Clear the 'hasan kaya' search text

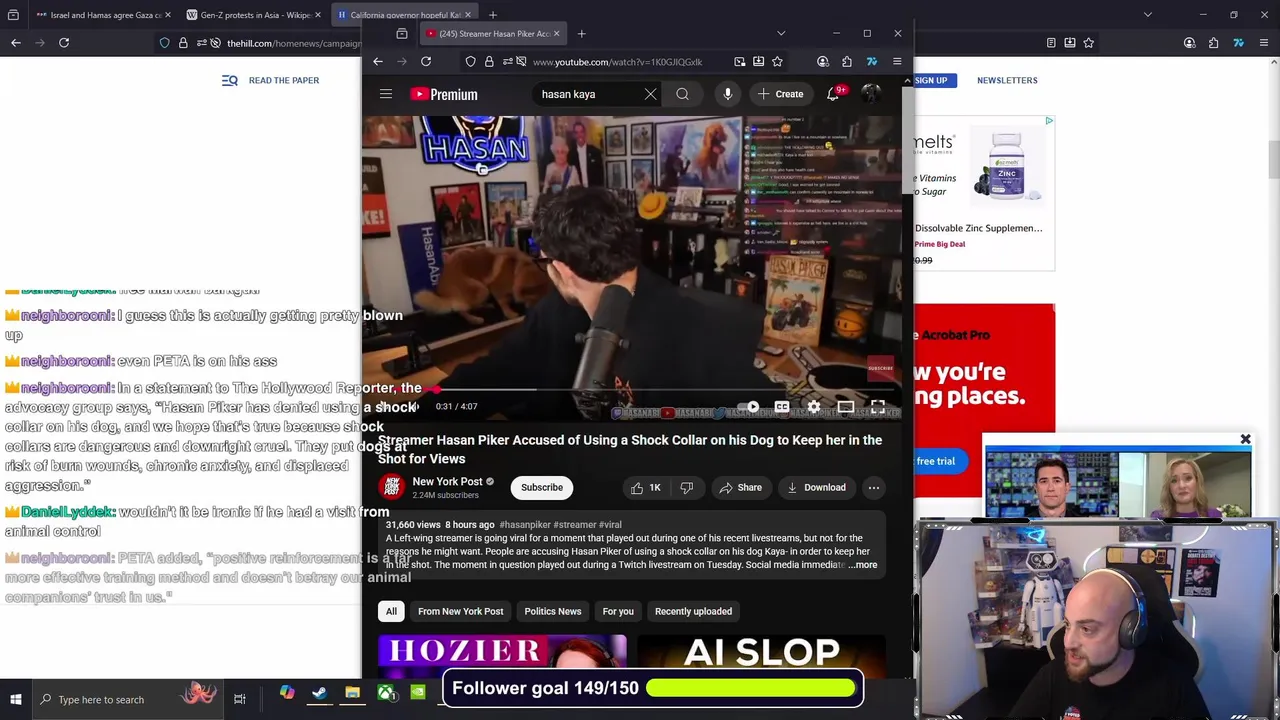coord(650,94)
